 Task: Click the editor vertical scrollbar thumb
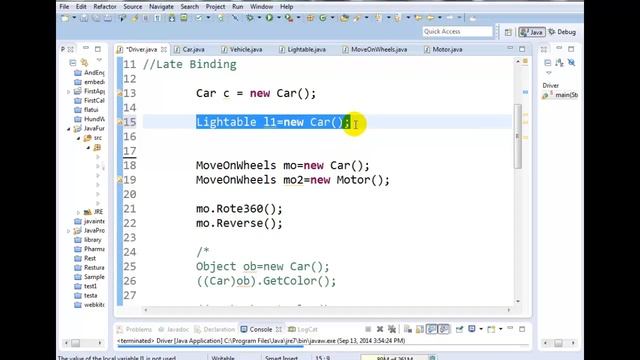click(518, 136)
